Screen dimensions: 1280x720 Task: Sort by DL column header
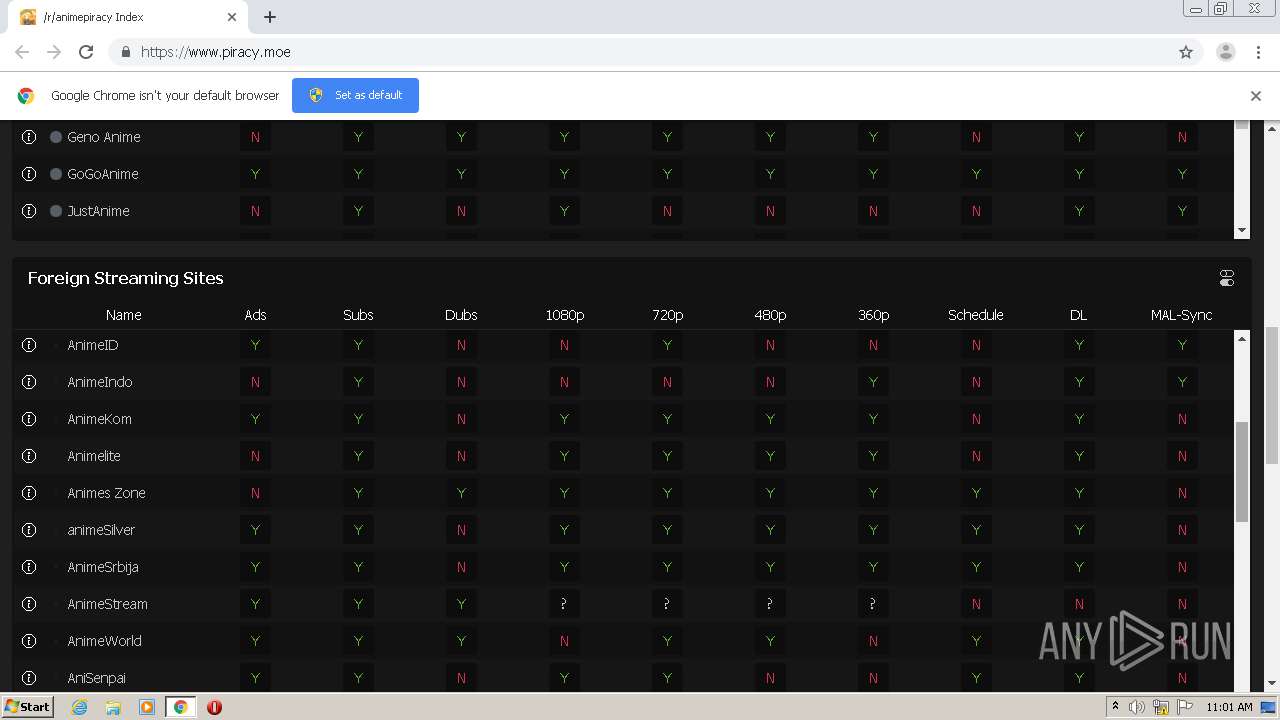click(x=1078, y=315)
